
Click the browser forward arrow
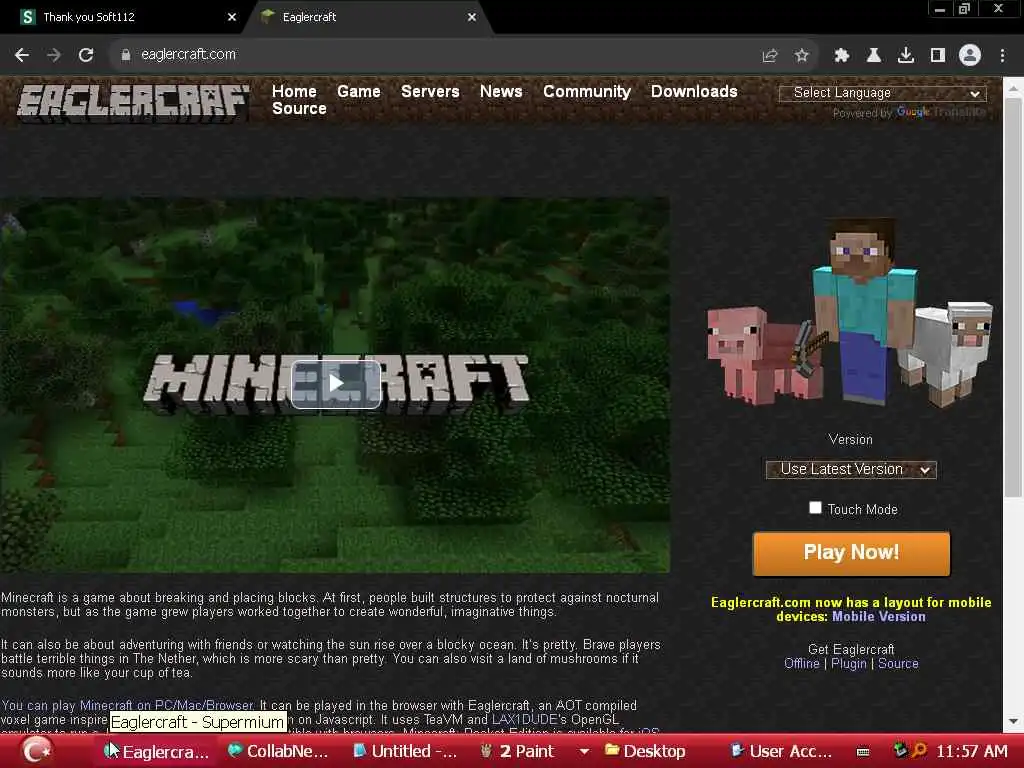[54, 55]
